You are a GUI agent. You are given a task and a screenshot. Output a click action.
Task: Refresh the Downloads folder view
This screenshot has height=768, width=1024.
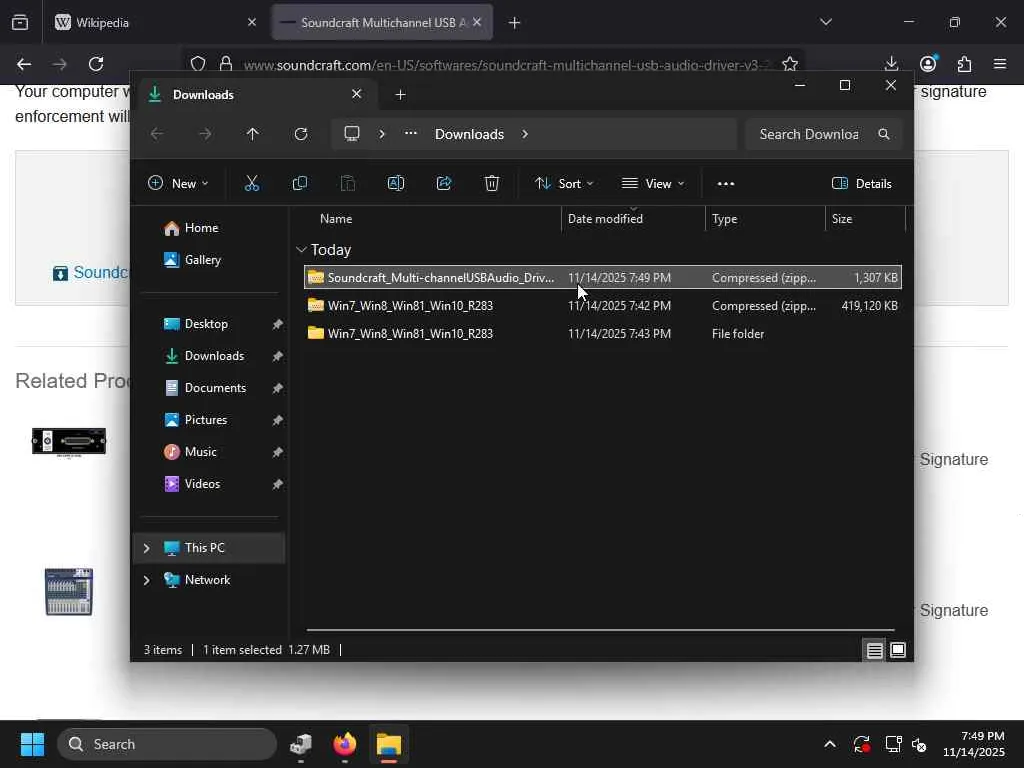tap(301, 134)
